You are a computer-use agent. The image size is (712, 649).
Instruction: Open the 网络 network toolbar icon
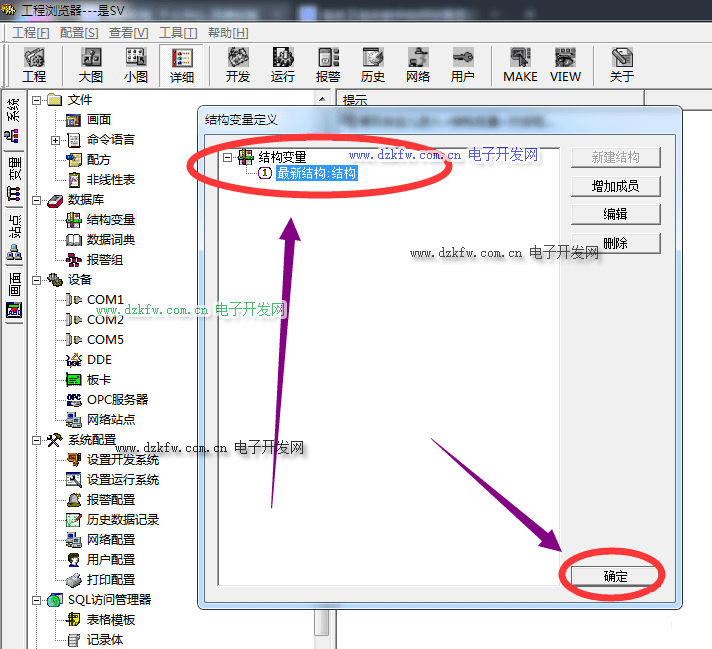pos(418,65)
